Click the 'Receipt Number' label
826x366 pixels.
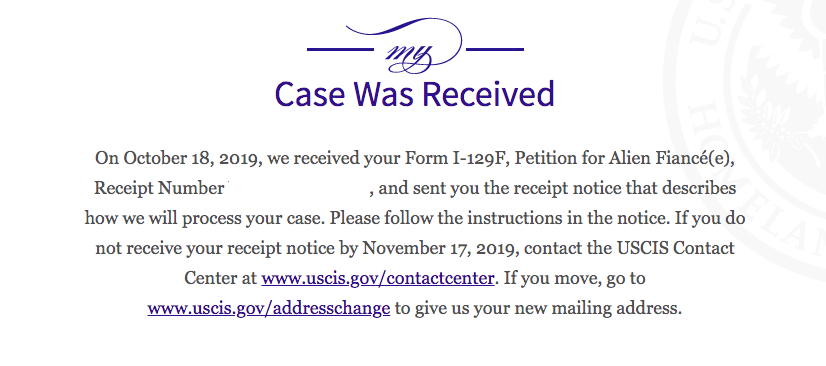(159, 189)
